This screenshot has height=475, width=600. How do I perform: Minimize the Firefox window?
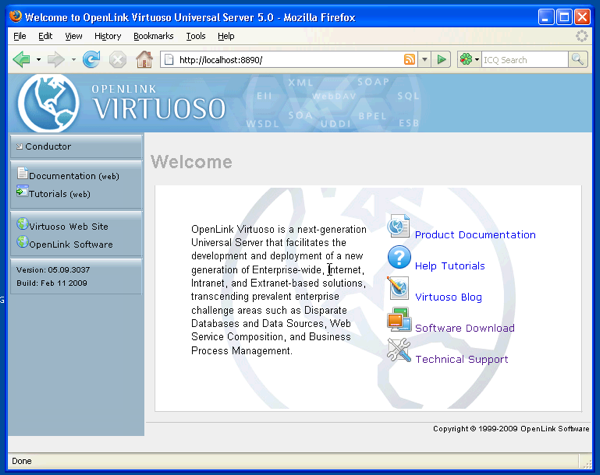546,17
